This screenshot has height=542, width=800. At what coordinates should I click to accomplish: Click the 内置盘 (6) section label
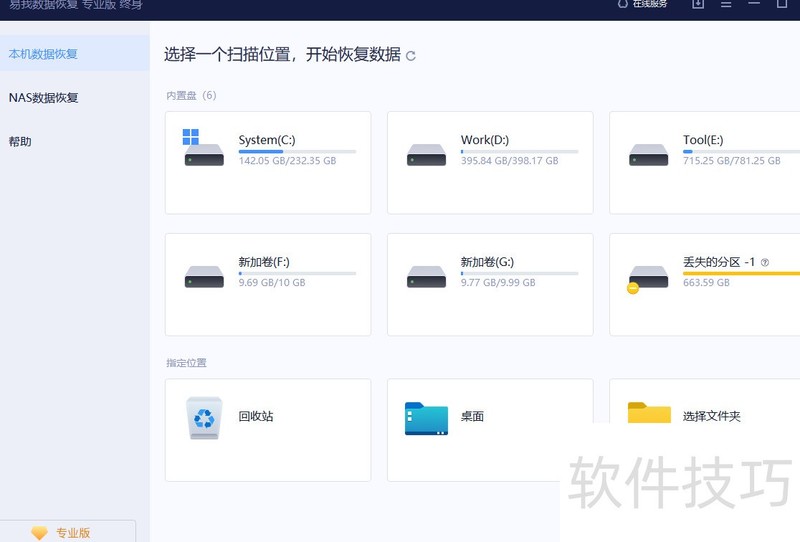point(191,96)
